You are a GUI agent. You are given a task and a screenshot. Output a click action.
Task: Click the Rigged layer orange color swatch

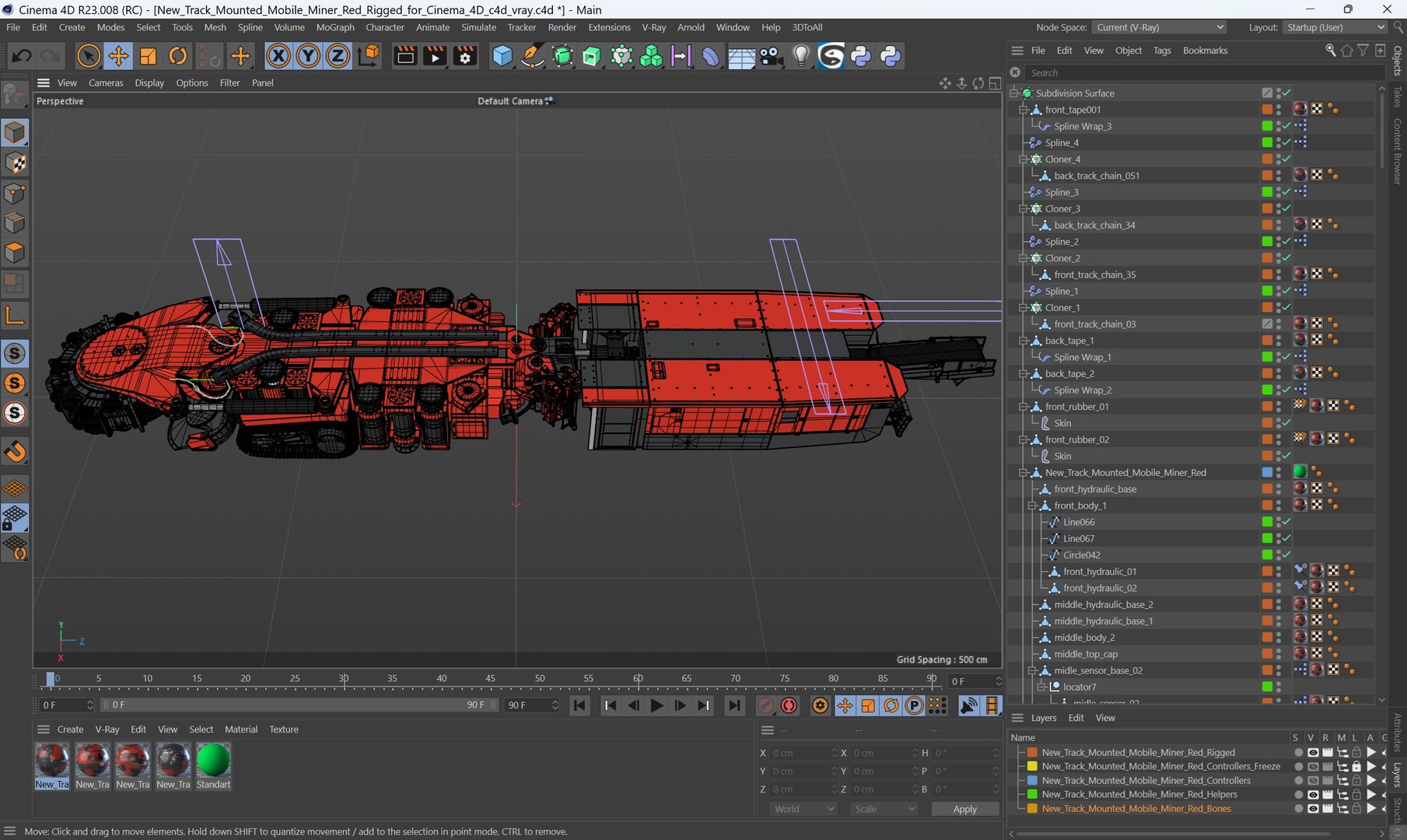click(1032, 753)
